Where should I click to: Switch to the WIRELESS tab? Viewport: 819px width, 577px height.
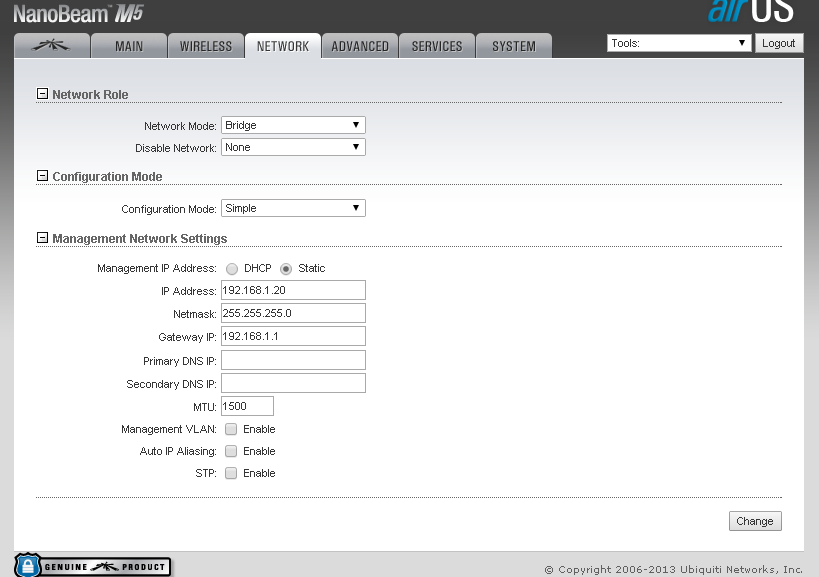[206, 46]
